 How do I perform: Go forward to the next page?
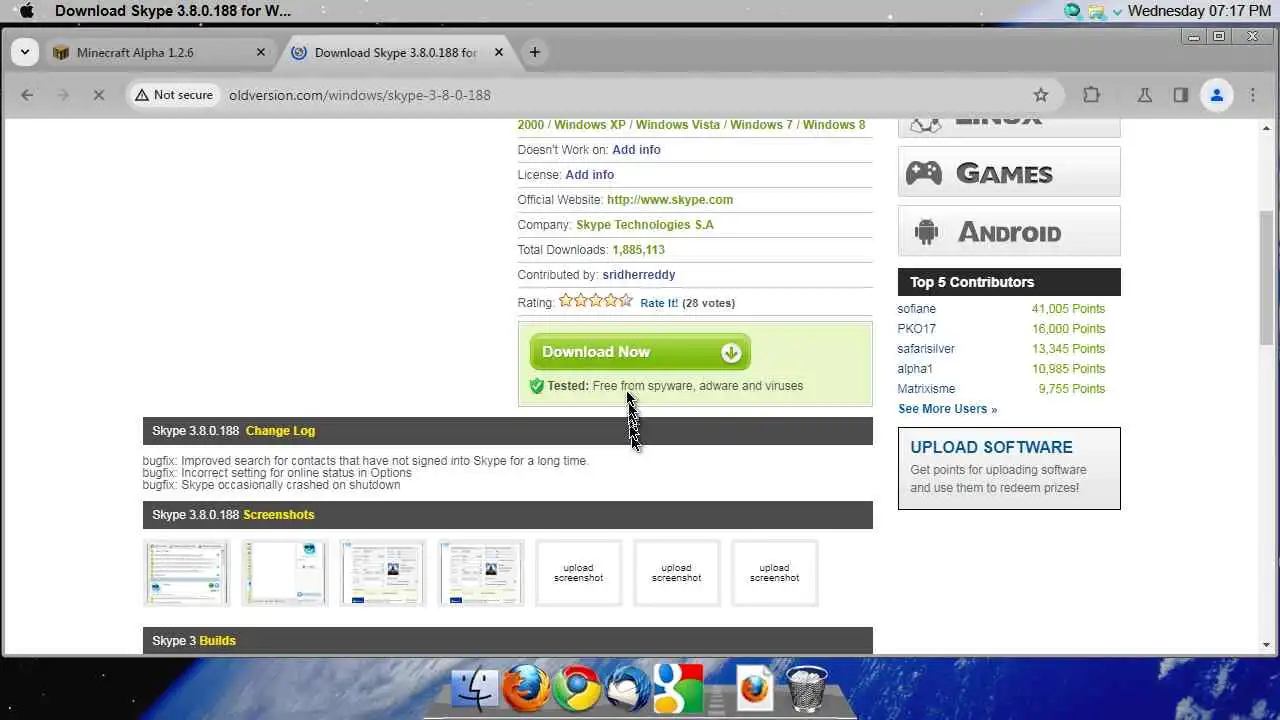[x=63, y=95]
